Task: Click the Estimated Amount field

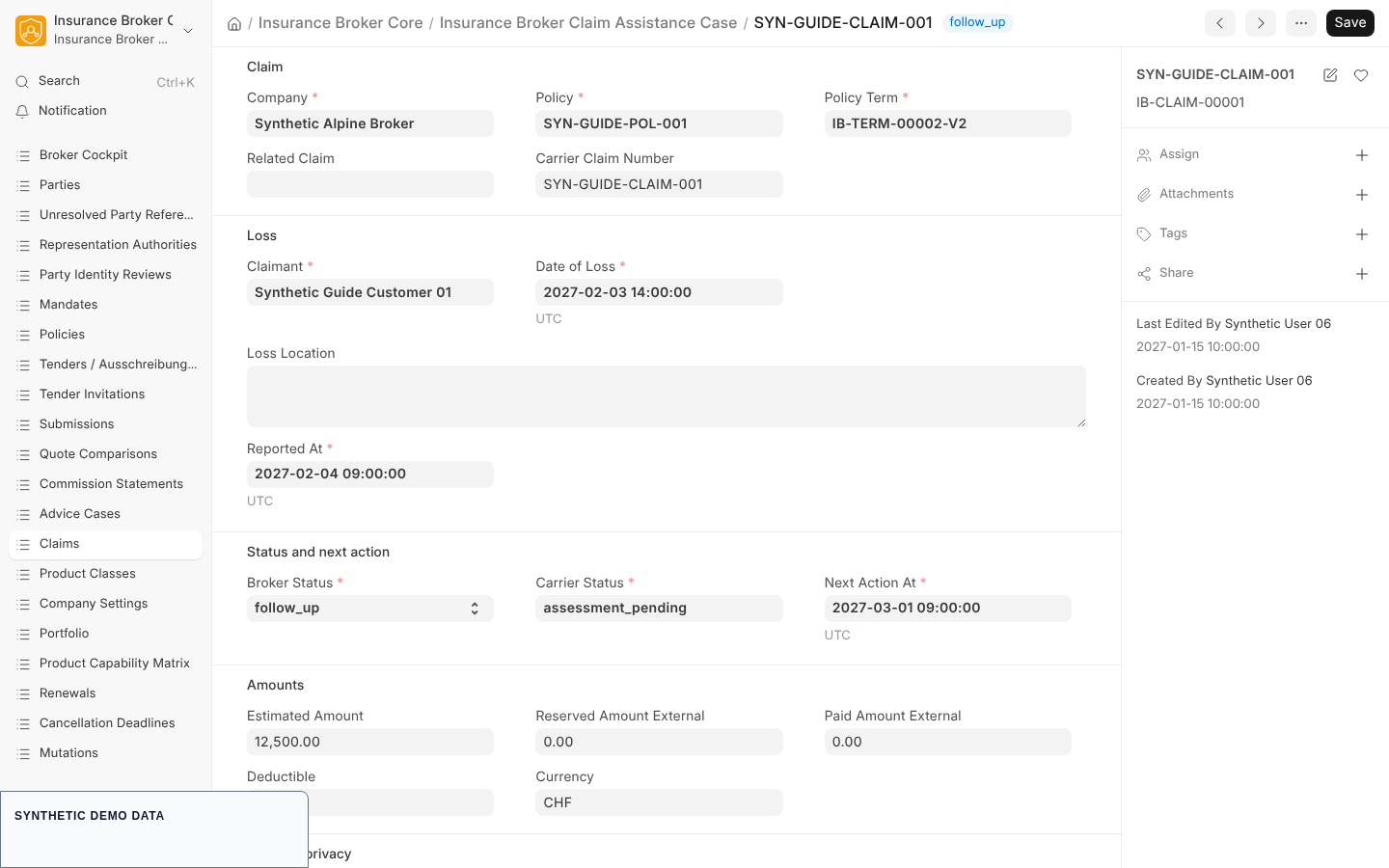Action: (370, 742)
